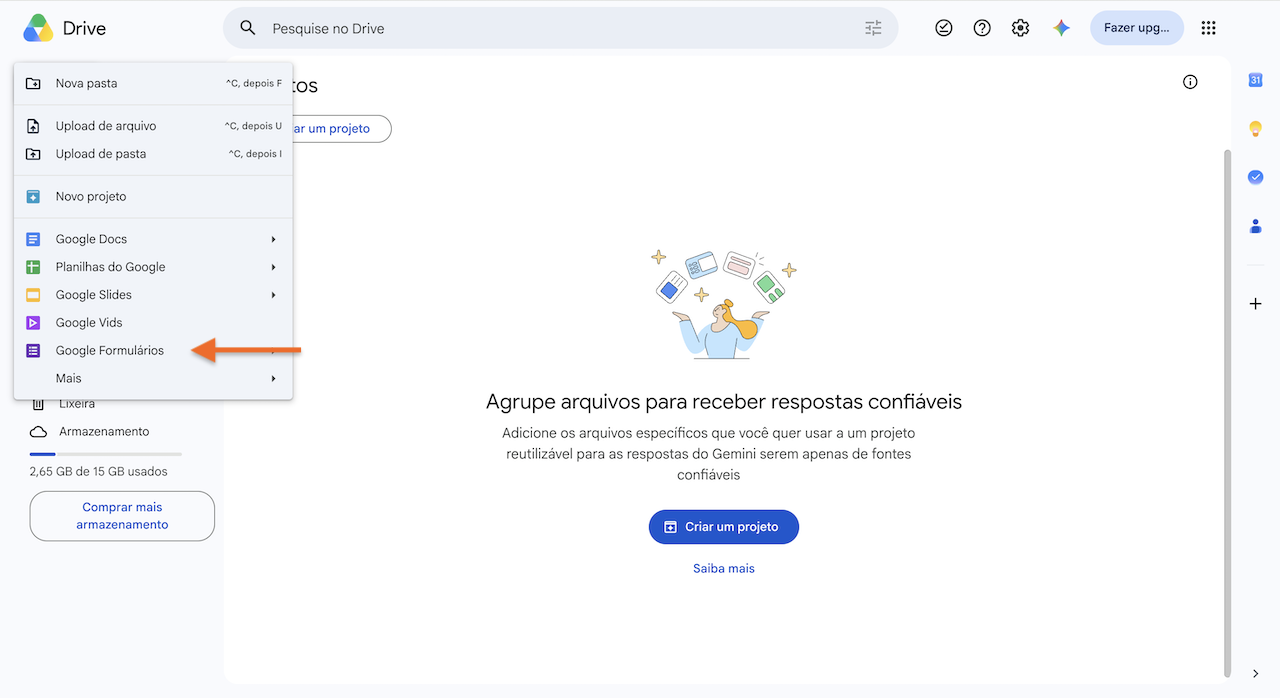Click the Novo projeto icon
The width and height of the screenshot is (1280, 698).
(x=33, y=196)
